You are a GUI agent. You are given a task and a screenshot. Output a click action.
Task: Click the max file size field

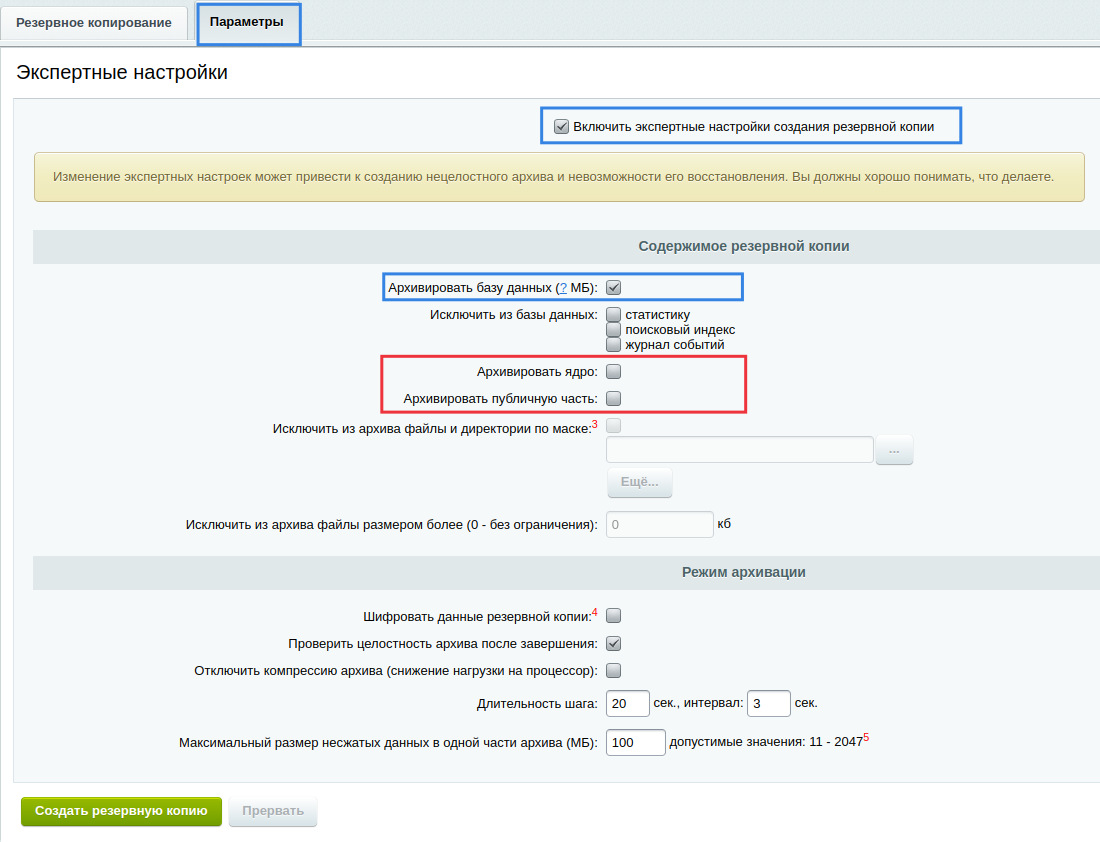659,525
